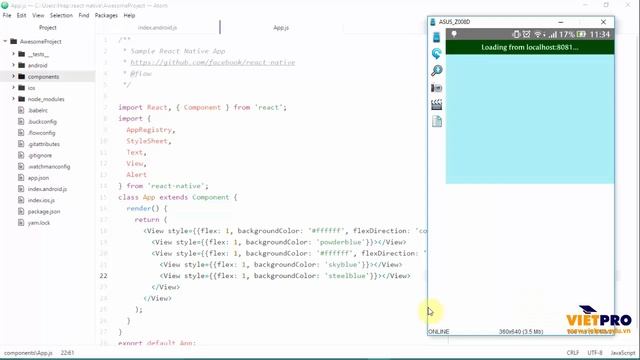Image resolution: width=640 pixels, height=360 pixels.
Task: Click the 'steelblue' string on line 22
Action: pos(347,276)
